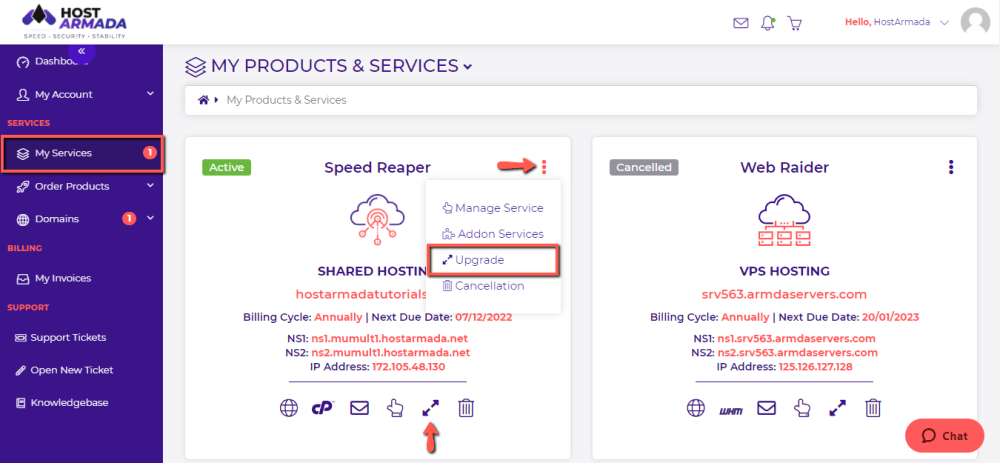This screenshot has height=463, width=1000.
Task: Open WHM icon on Web Raider card
Action: (731, 409)
